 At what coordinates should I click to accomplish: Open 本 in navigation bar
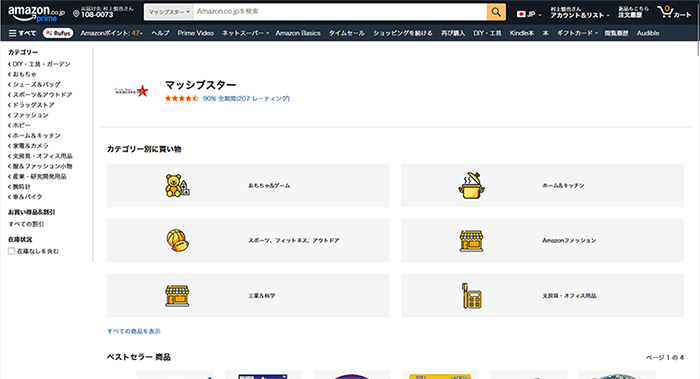click(x=545, y=33)
